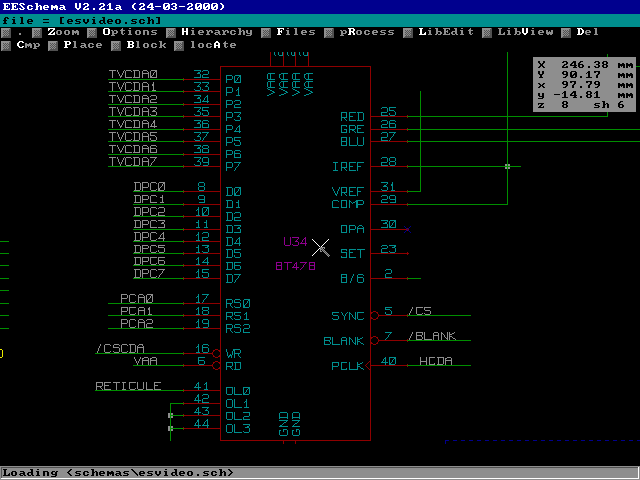640x480 pixels.
Task: Select the HCDA net label
Action: [436, 361]
